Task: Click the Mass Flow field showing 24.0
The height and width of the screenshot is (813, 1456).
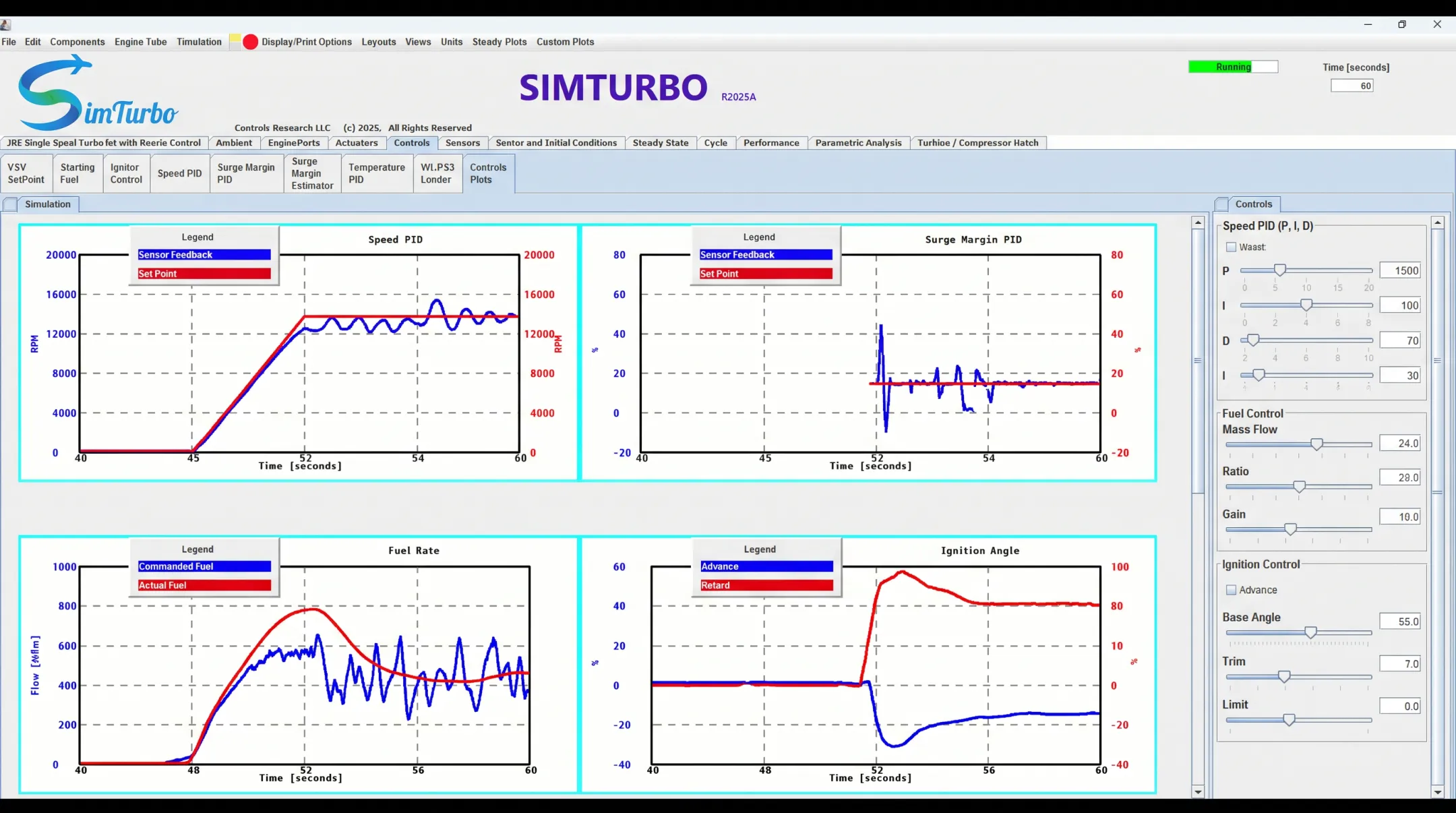Action: pos(1400,443)
